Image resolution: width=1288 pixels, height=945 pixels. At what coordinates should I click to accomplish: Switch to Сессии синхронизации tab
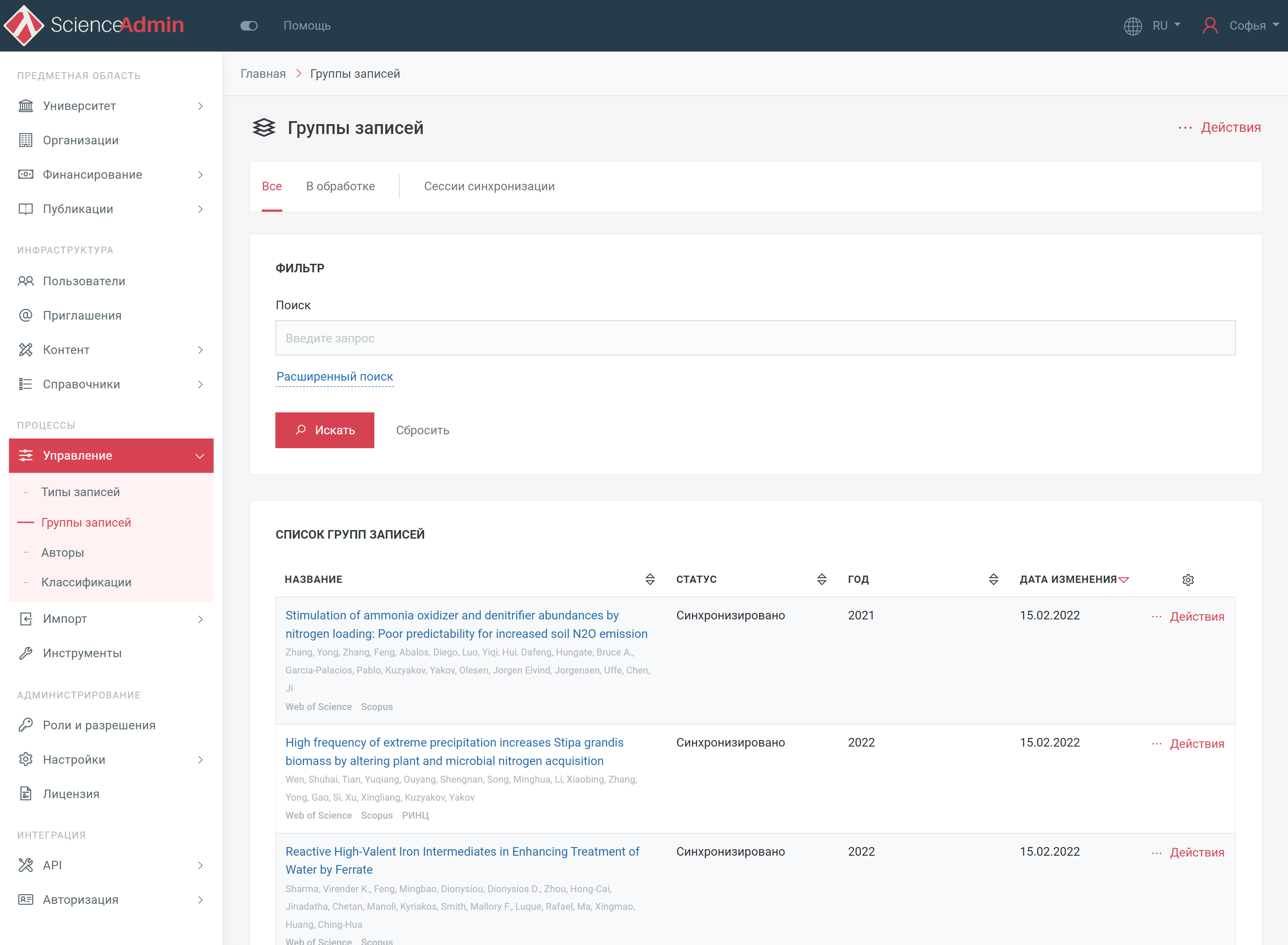(x=489, y=186)
